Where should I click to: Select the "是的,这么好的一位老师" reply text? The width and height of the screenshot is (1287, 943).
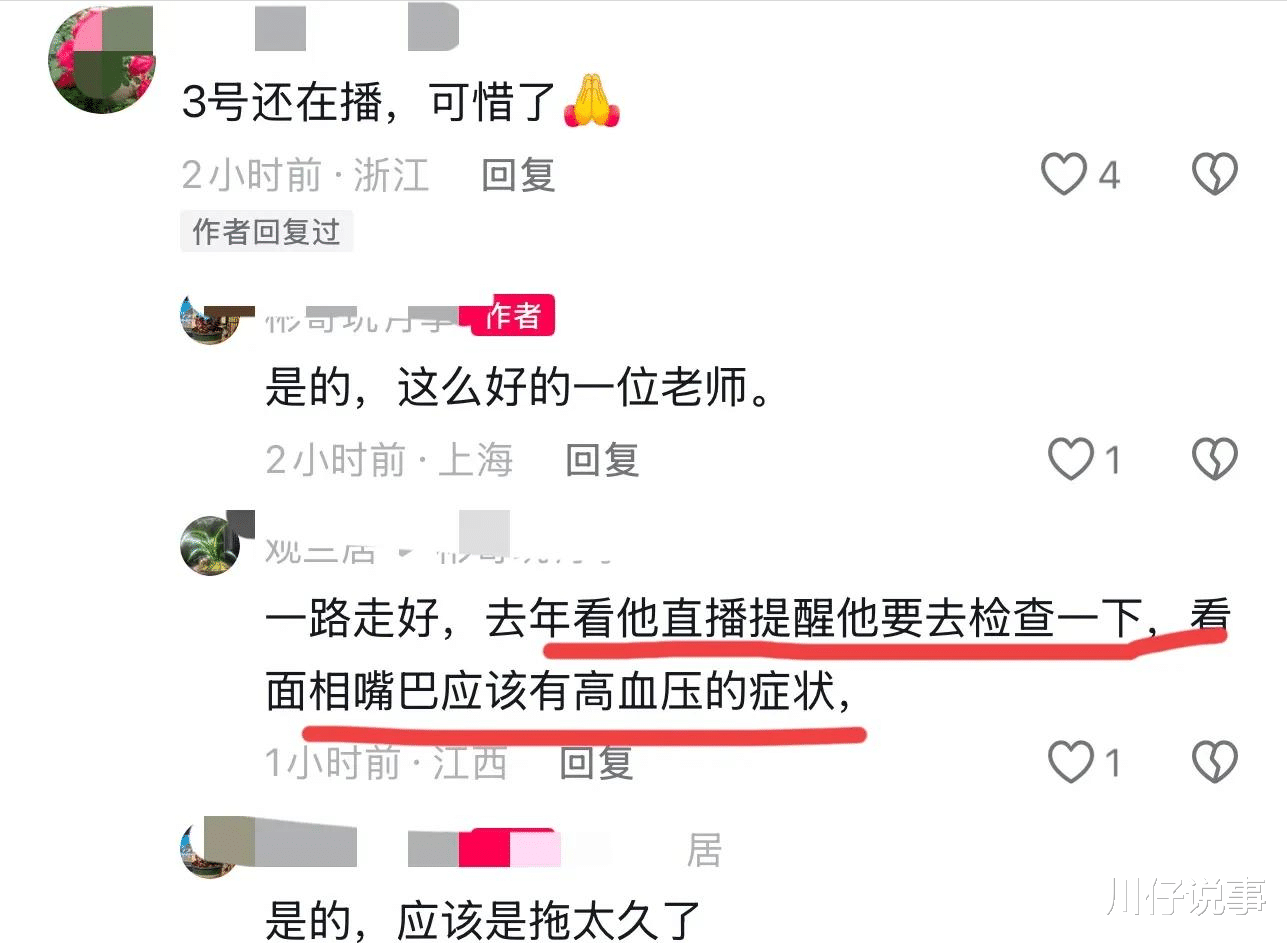519,387
